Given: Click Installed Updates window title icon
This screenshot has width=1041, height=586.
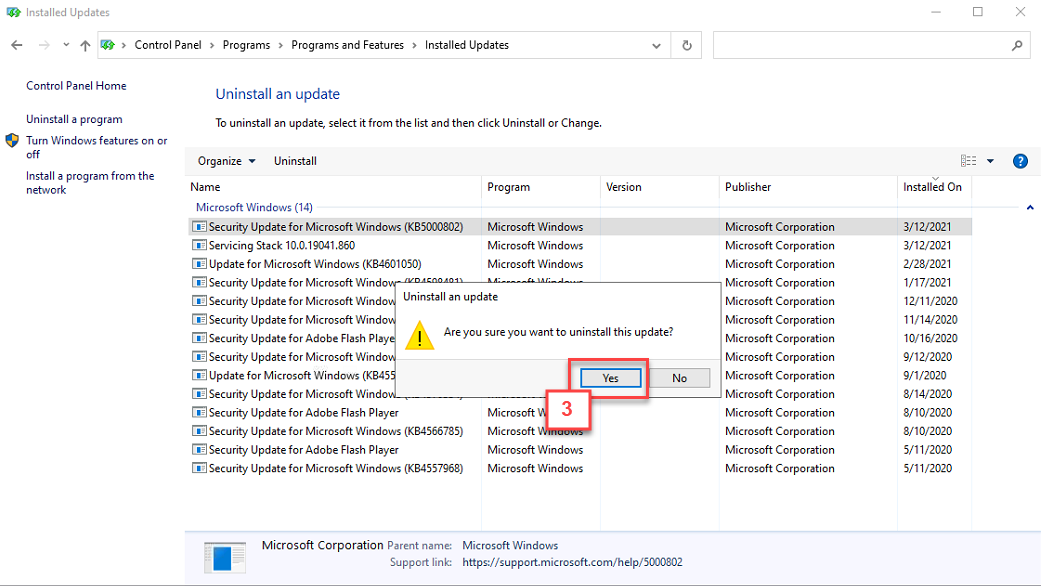Looking at the screenshot, I should pos(13,12).
